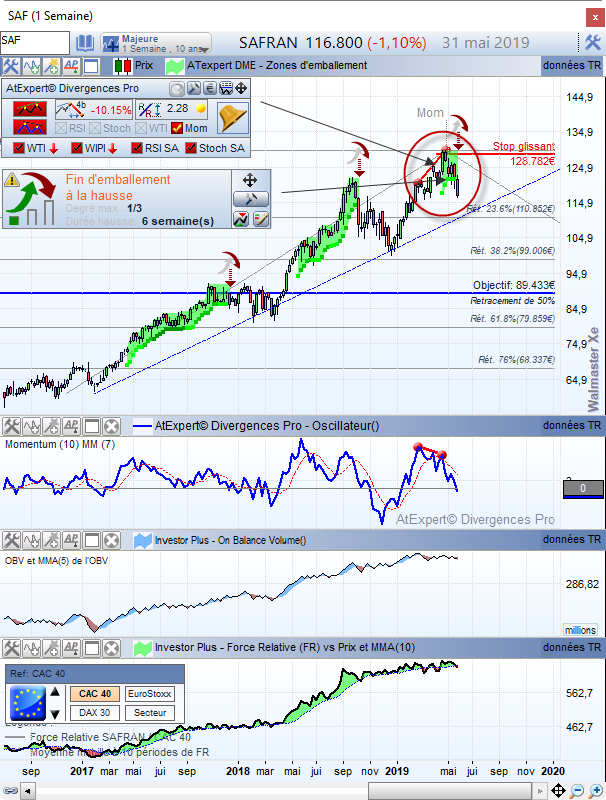The width and height of the screenshot is (606, 800).
Task: Toggle the RSI SA checkbox
Action: (x=137, y=148)
